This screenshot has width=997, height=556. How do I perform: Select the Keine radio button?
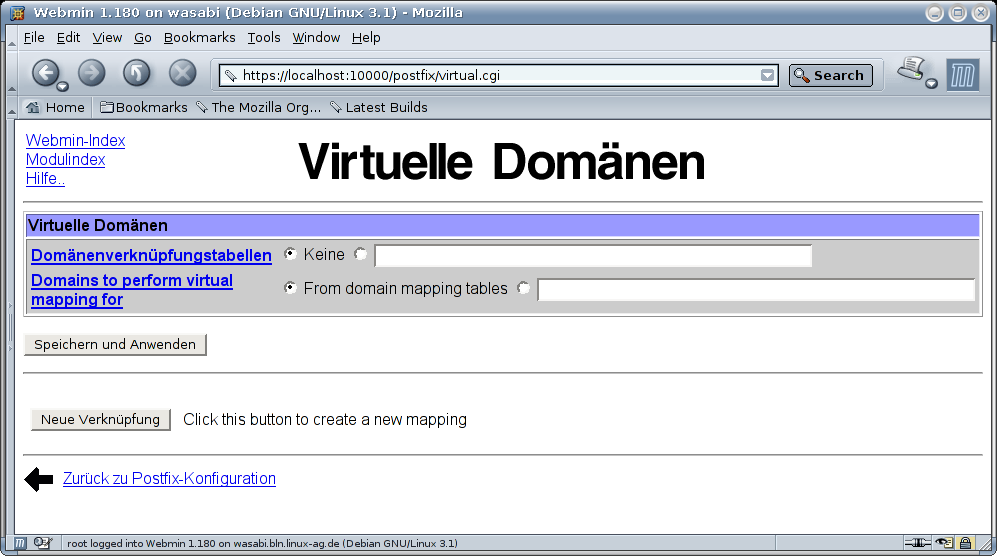(x=291, y=254)
